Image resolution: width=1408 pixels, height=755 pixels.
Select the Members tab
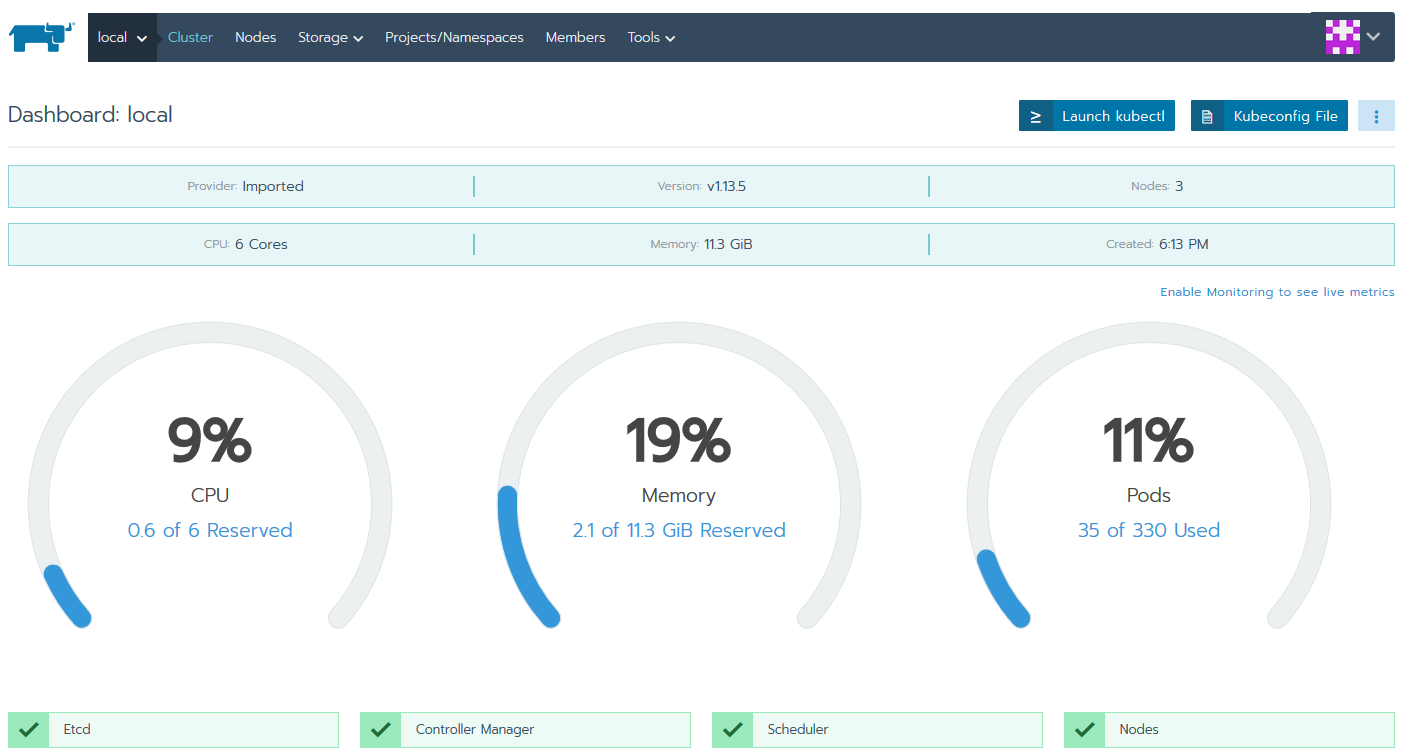(x=575, y=37)
